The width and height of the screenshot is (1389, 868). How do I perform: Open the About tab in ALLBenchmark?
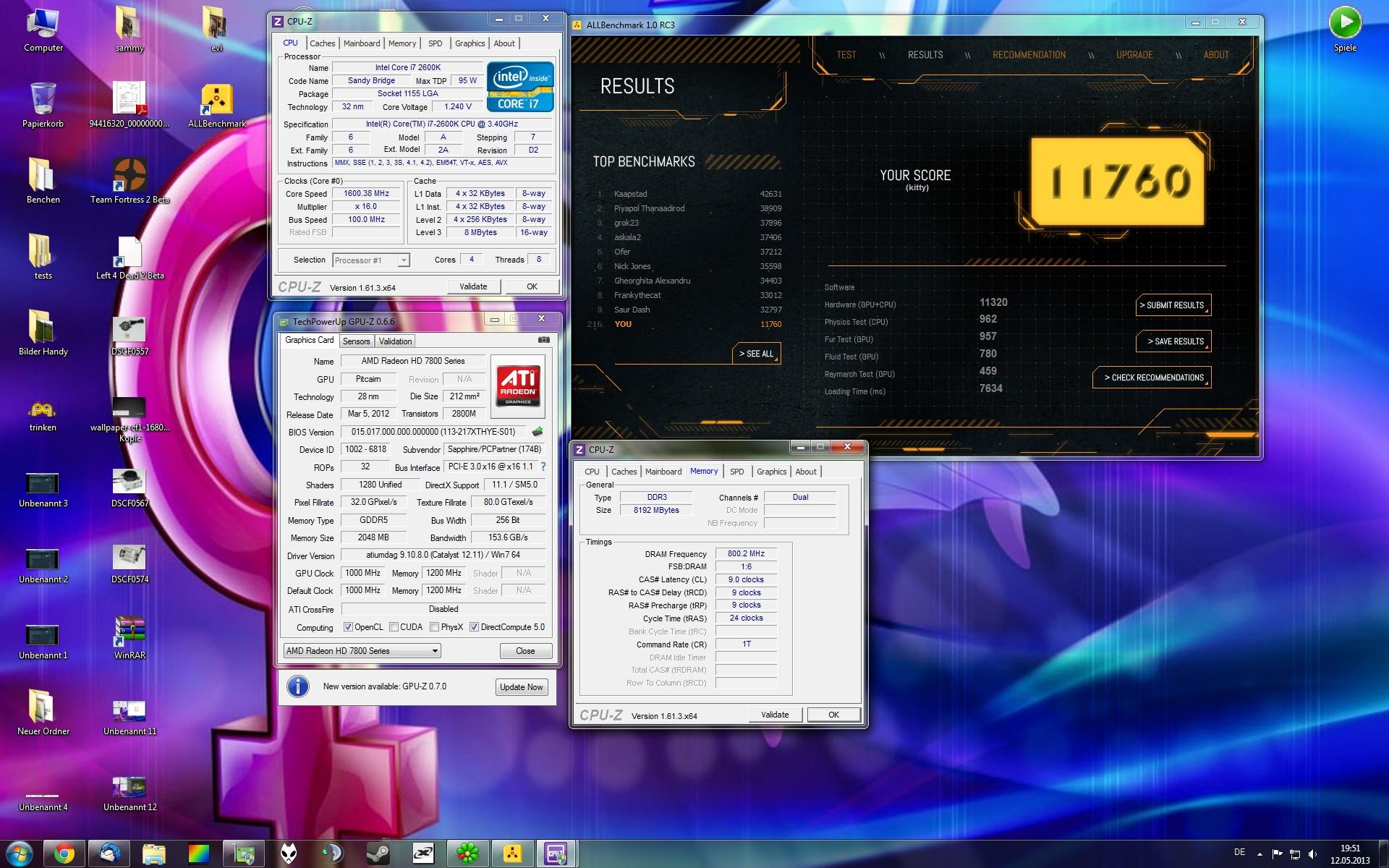(x=1216, y=55)
